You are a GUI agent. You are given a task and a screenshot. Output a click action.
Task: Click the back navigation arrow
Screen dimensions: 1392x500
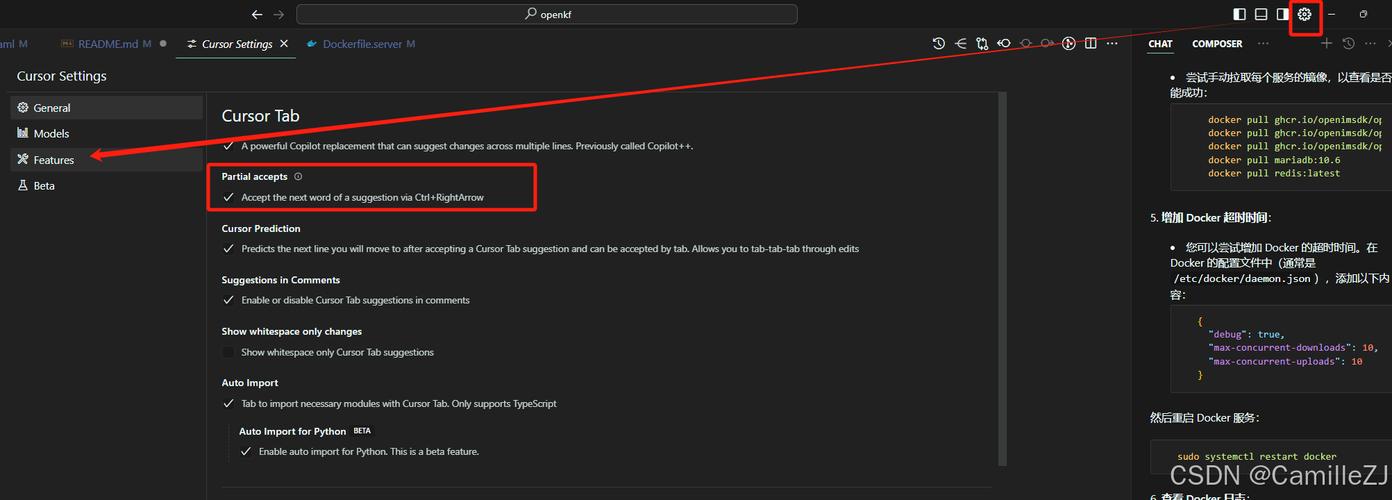pos(257,15)
